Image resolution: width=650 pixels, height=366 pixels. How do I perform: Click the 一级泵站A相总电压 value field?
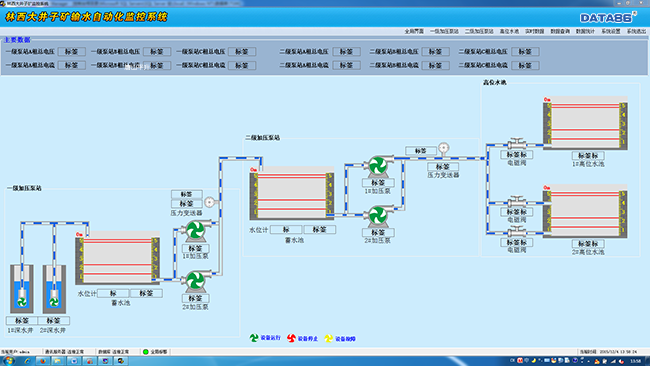coord(72,52)
